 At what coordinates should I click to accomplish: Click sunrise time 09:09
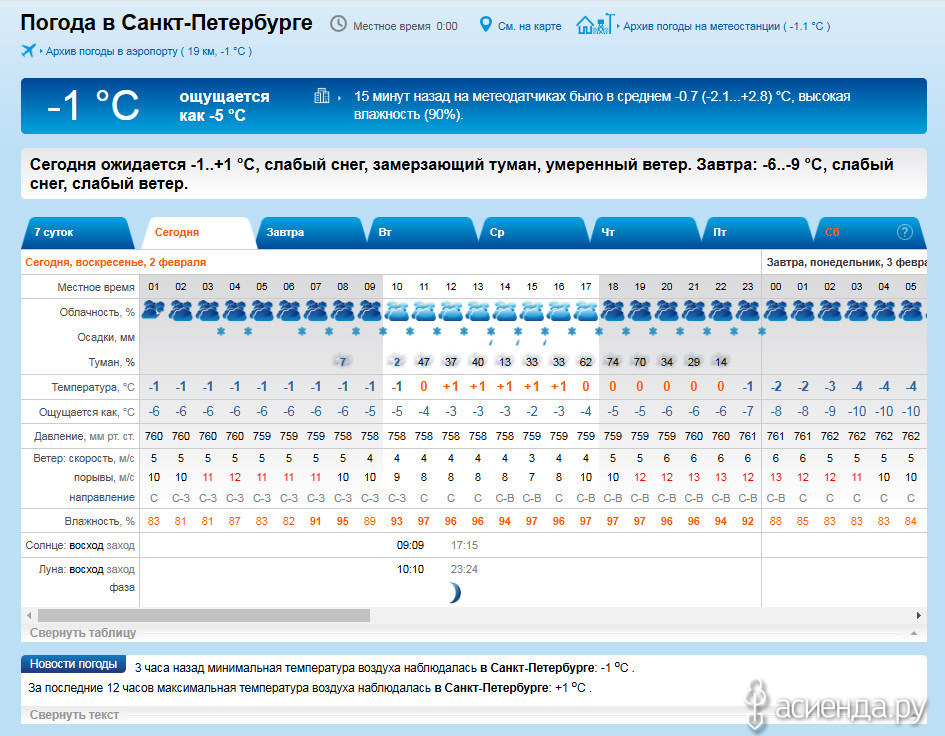[410, 545]
